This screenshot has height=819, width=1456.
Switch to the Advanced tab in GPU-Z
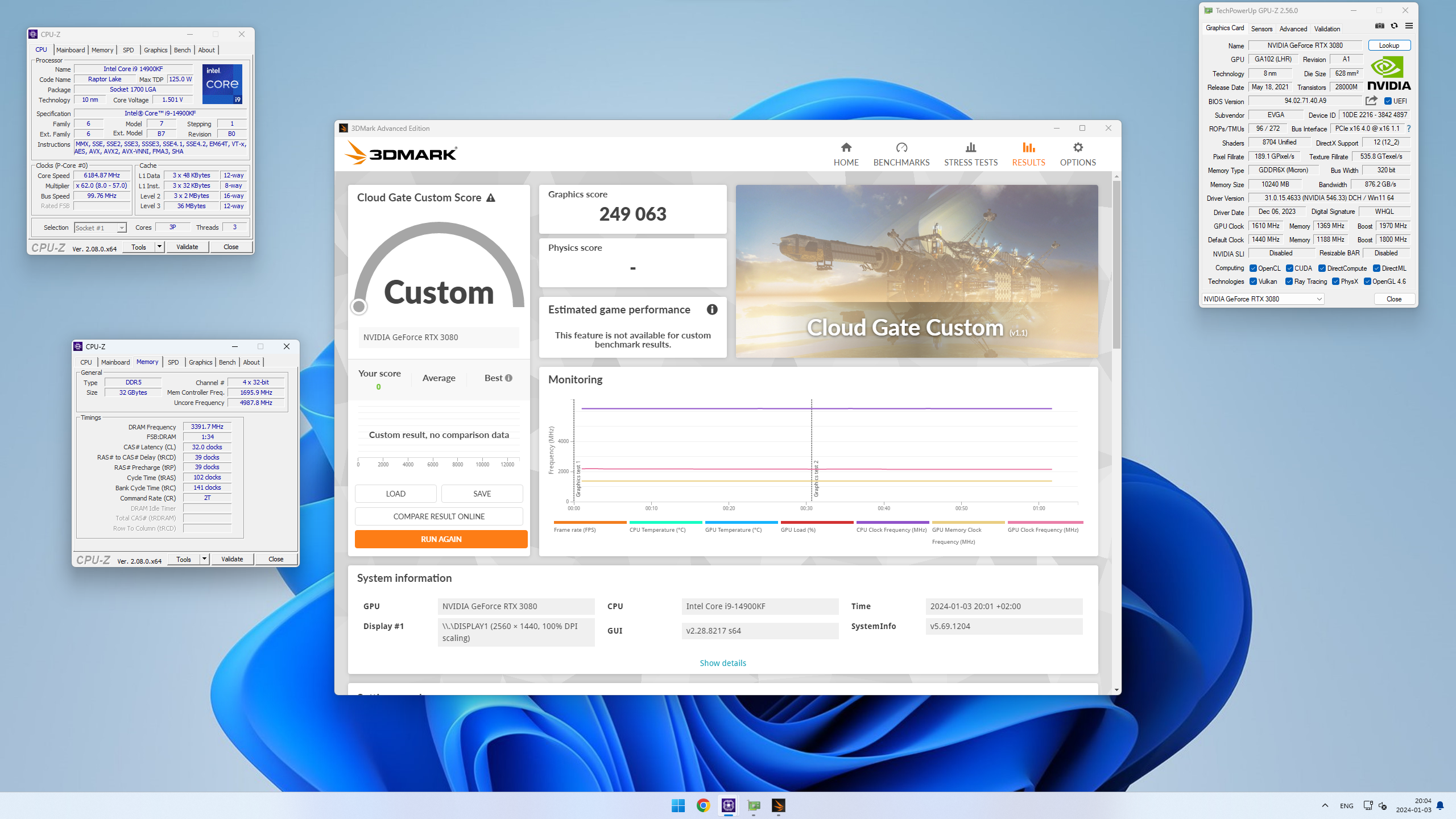tap(1293, 29)
